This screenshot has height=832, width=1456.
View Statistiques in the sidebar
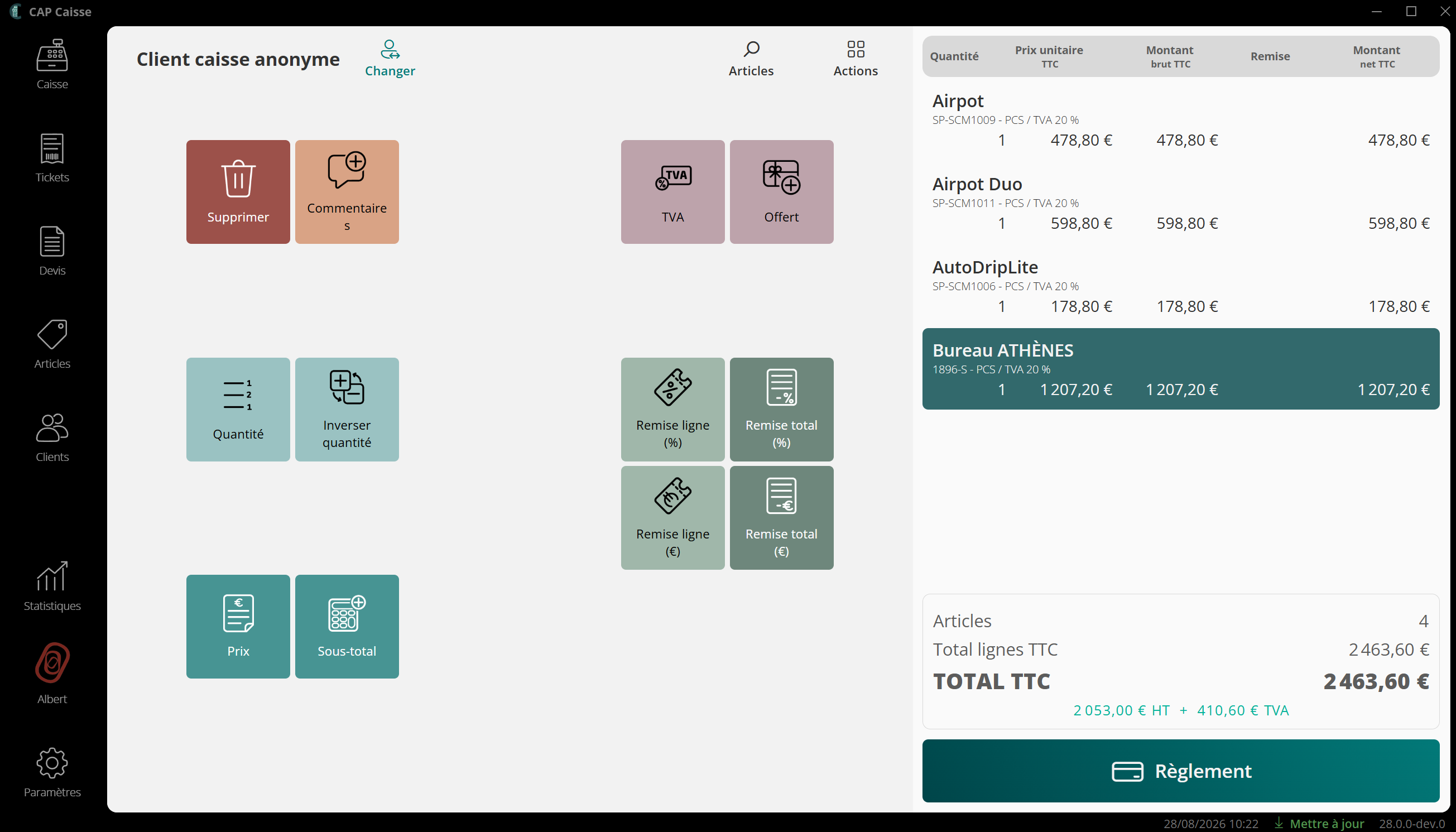click(52, 586)
